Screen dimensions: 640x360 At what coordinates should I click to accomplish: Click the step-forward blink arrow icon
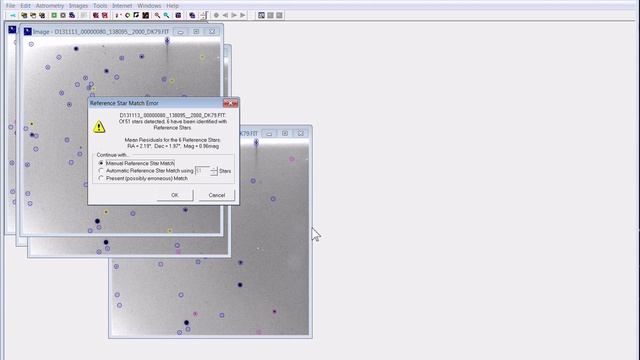coord(242,15)
